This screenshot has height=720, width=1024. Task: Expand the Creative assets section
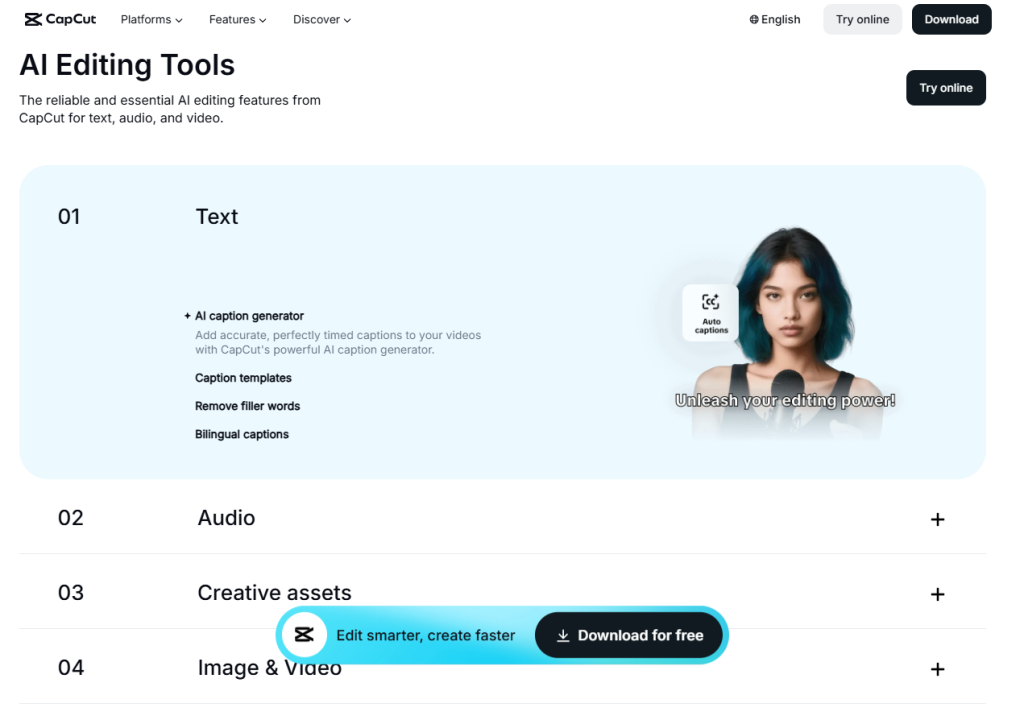938,594
